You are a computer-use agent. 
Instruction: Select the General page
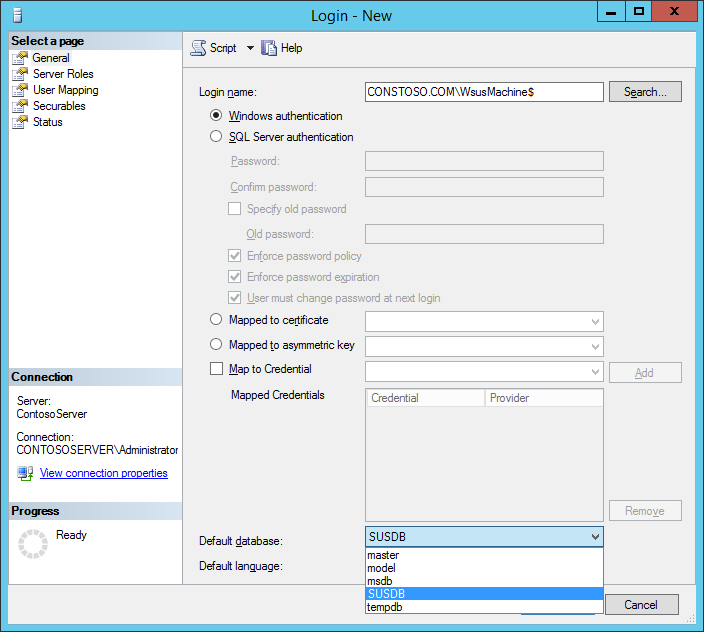coord(51,58)
